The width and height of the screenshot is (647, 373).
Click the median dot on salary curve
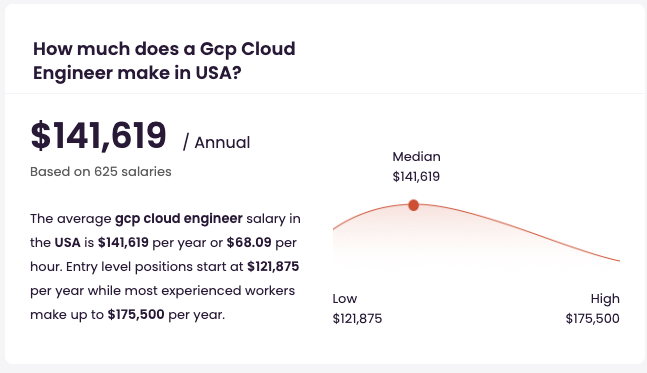413,205
